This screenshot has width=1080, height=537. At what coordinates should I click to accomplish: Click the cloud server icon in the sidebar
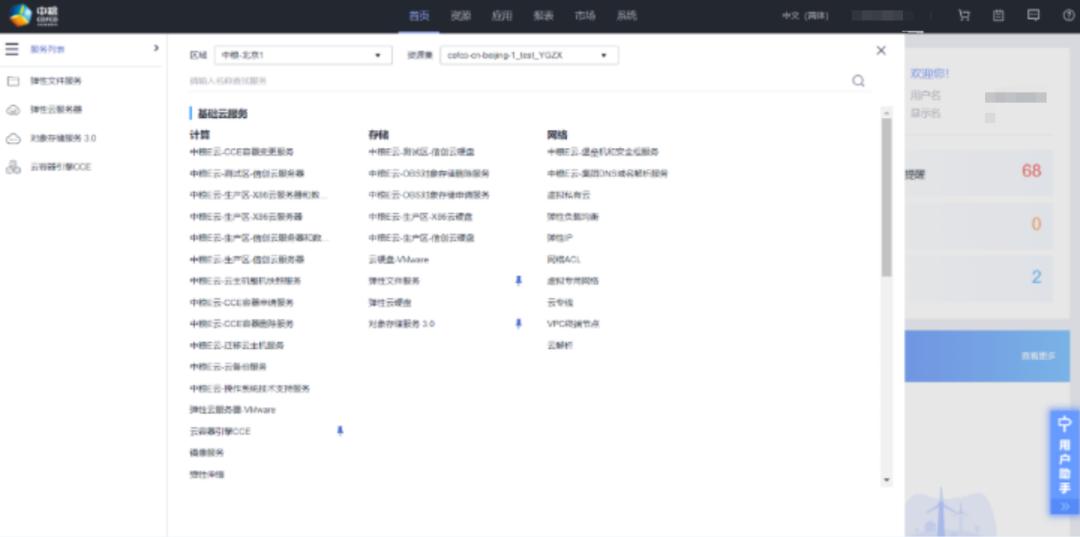point(13,110)
